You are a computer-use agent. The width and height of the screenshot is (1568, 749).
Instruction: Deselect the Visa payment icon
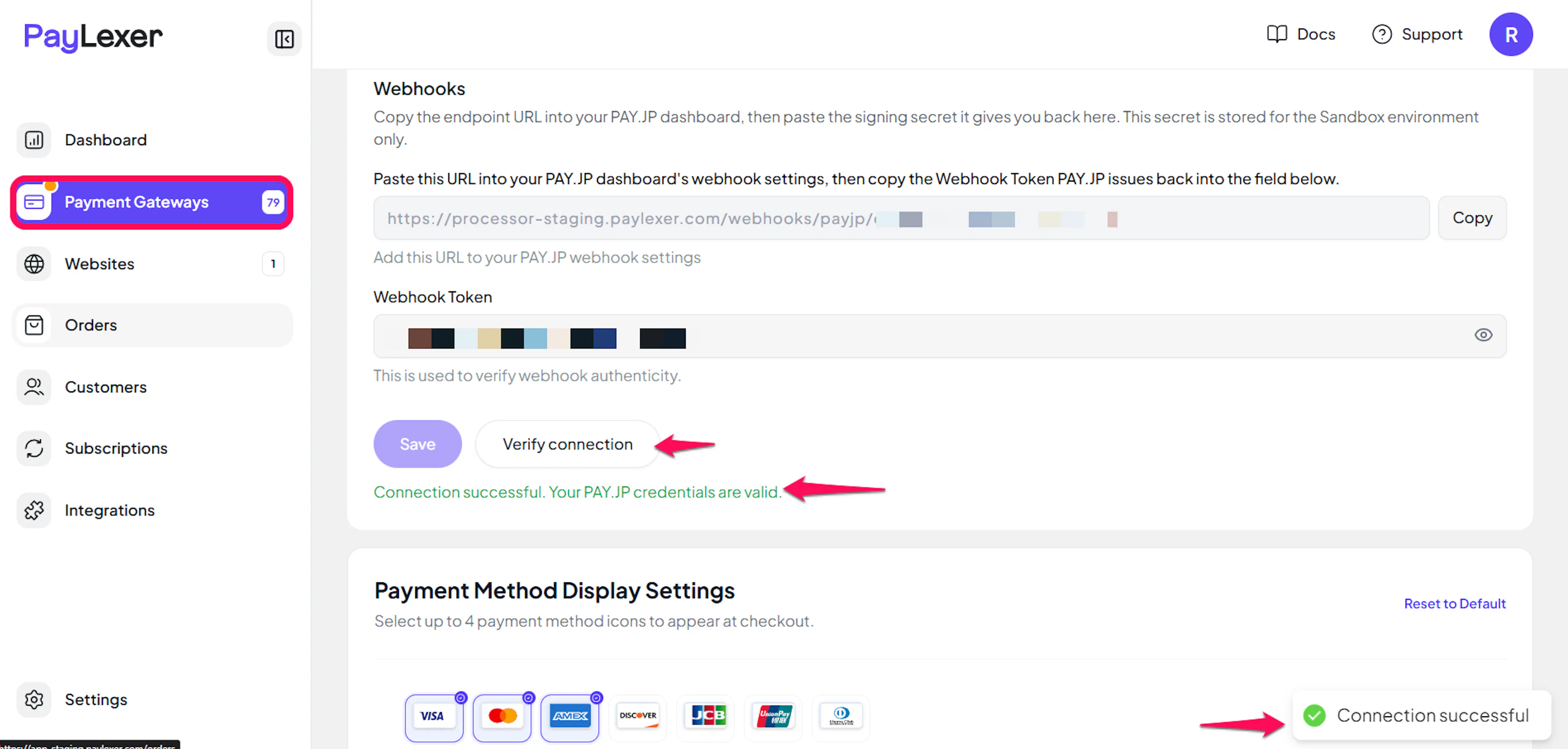433,717
